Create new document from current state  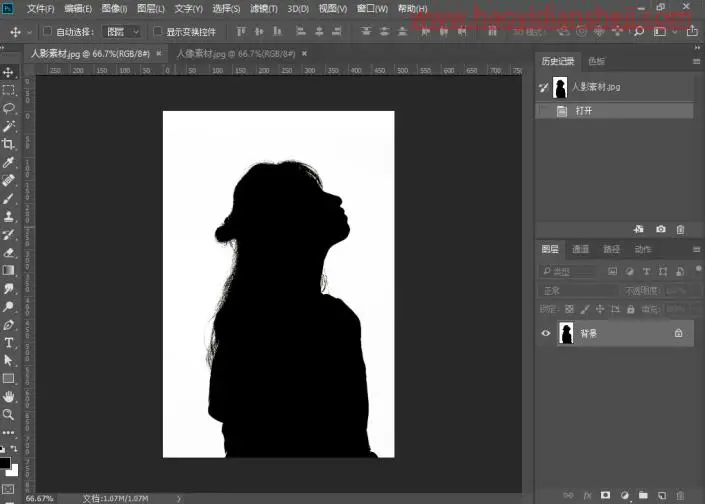pyautogui.click(x=638, y=229)
